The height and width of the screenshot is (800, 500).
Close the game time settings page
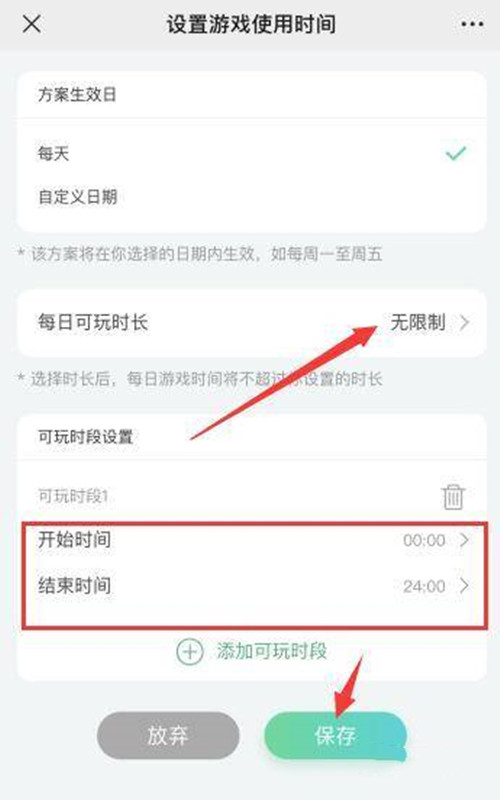coord(32,24)
